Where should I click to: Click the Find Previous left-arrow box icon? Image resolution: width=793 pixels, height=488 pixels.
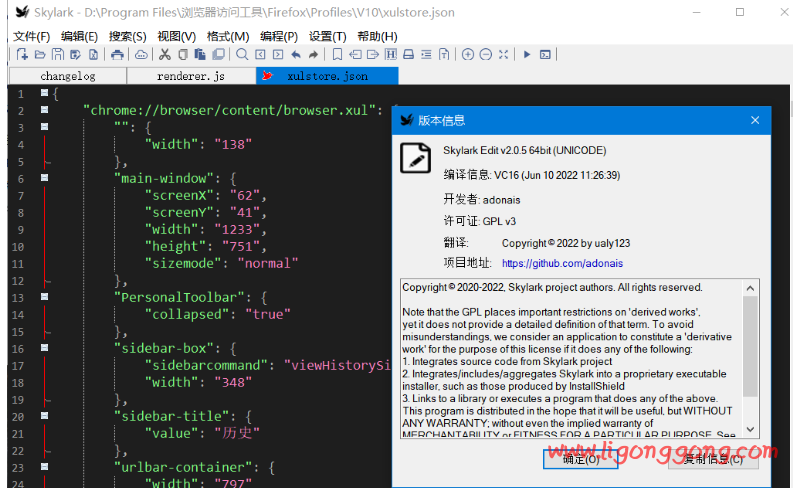(260, 55)
